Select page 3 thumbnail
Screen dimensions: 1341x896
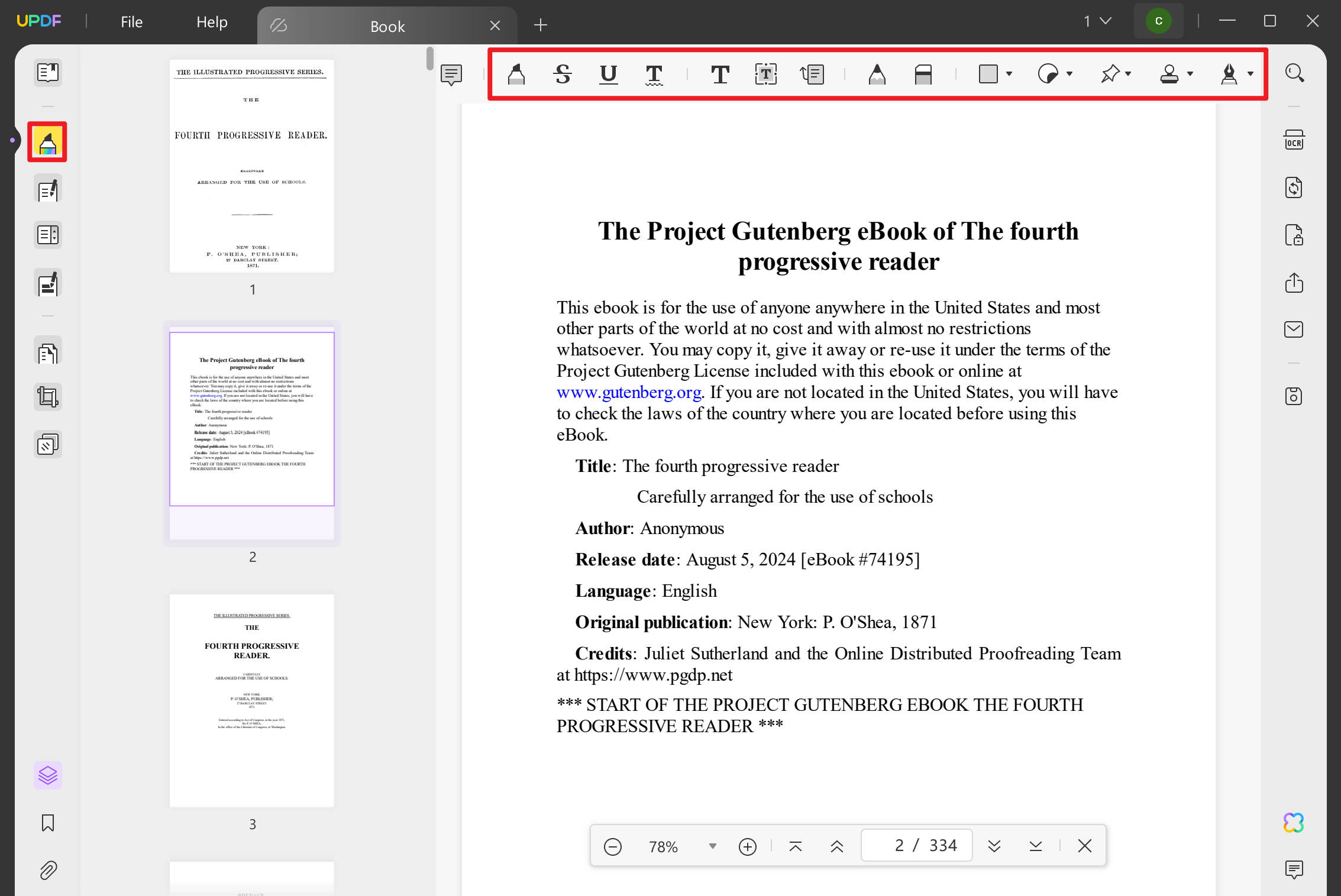[x=251, y=700]
